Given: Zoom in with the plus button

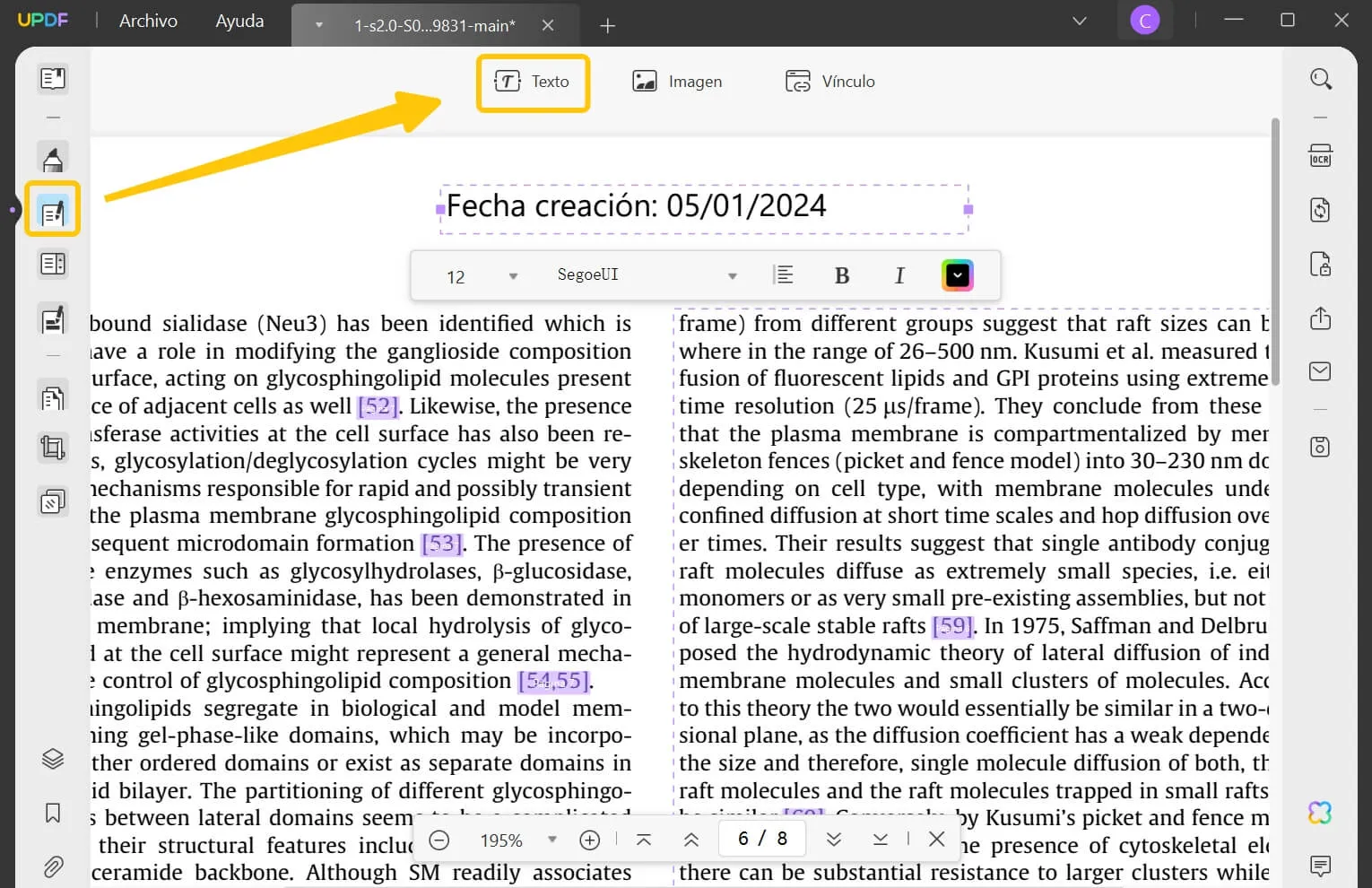Looking at the screenshot, I should click(589, 840).
